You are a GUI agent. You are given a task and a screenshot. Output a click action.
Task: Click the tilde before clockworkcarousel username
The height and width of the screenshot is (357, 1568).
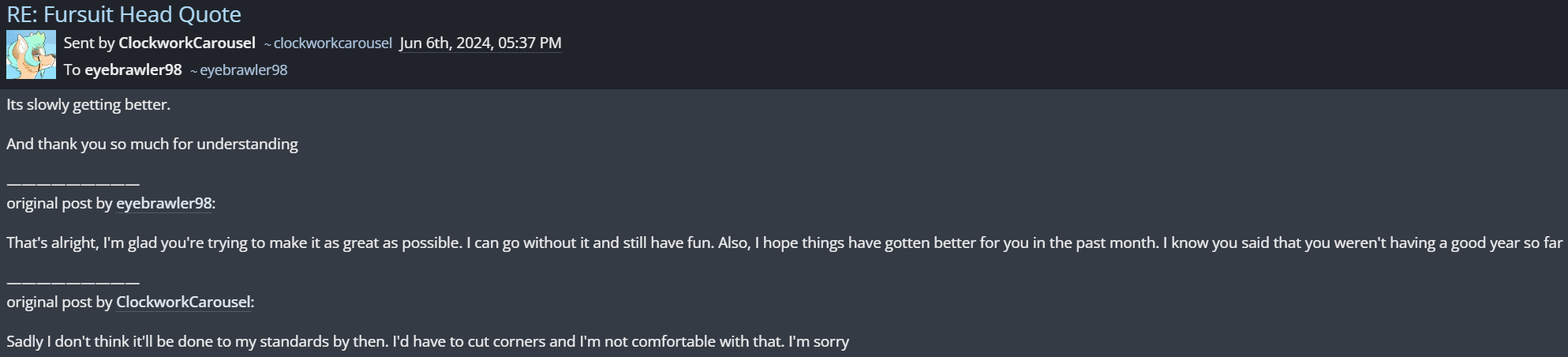click(268, 44)
